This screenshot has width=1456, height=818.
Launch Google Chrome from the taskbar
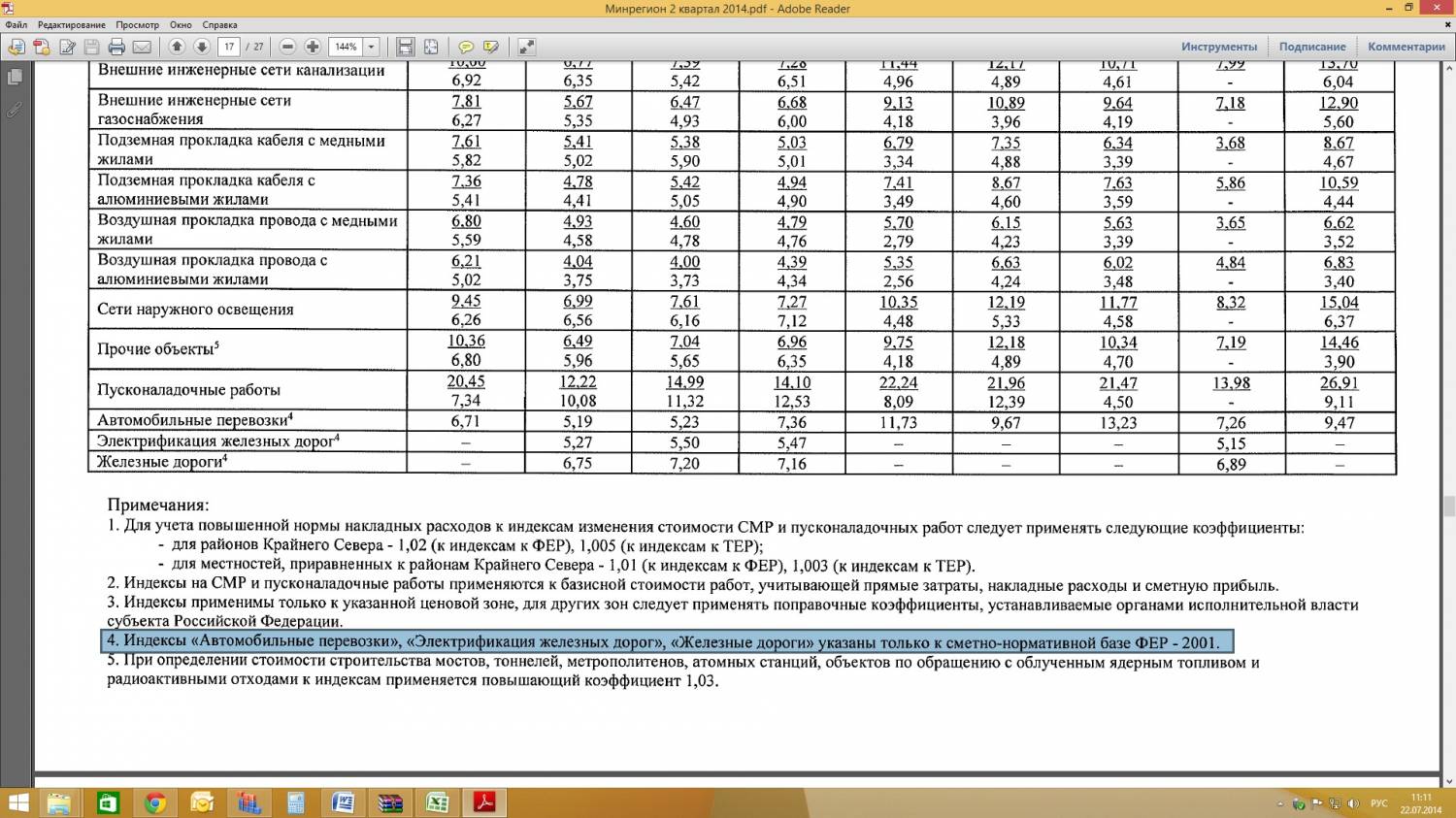tap(154, 802)
